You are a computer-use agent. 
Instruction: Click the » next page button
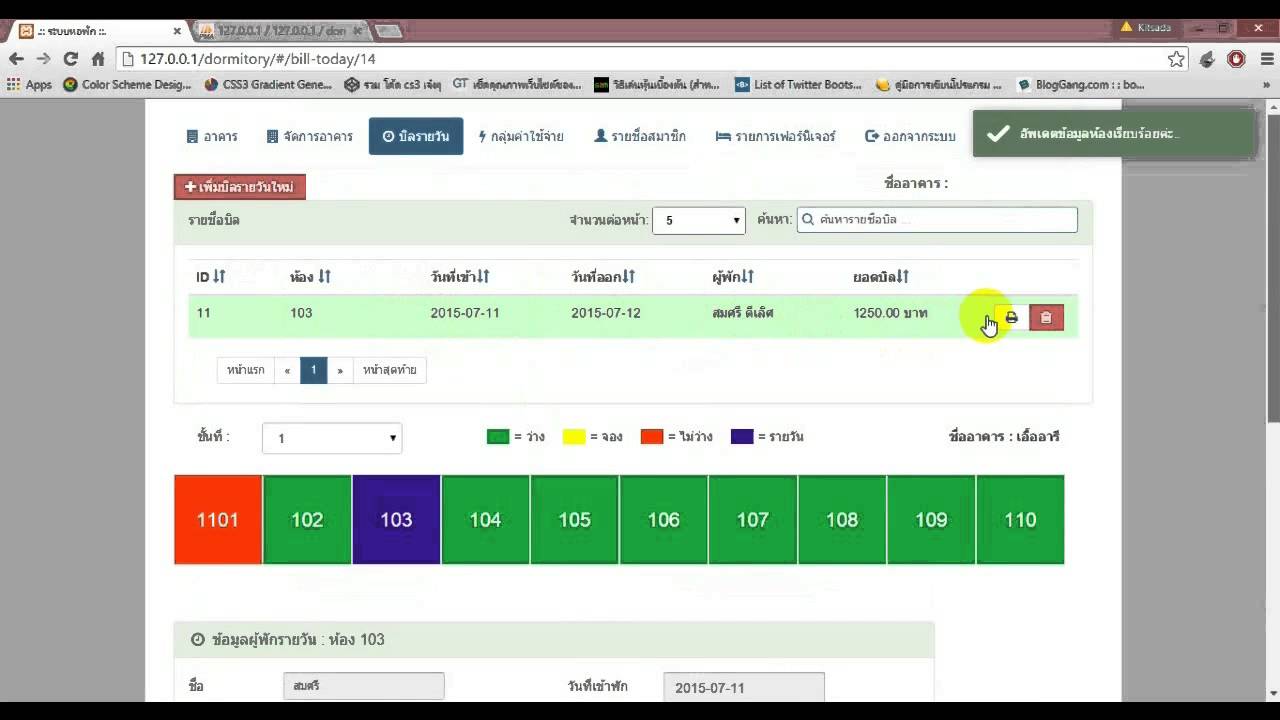pos(340,370)
